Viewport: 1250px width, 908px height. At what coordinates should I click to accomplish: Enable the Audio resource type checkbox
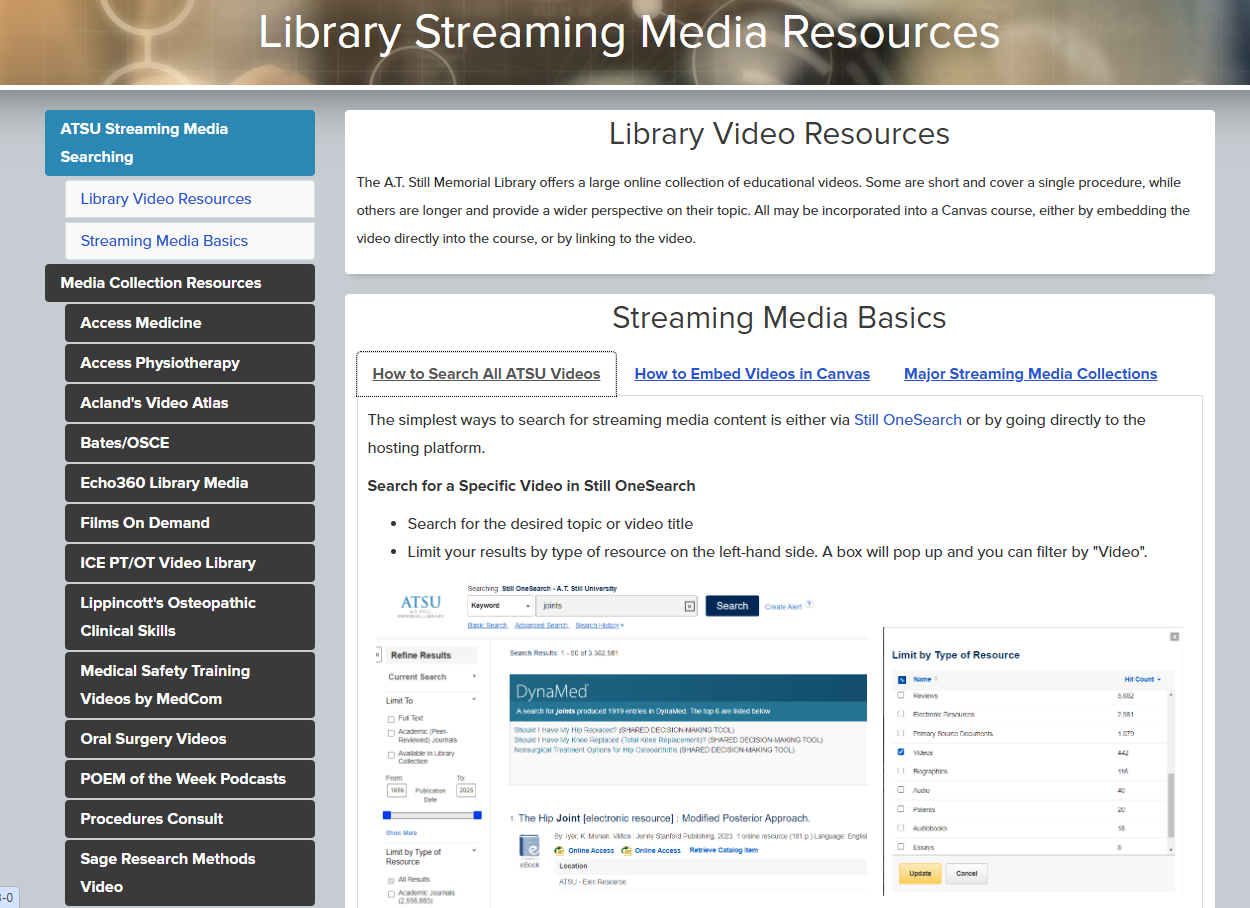[x=901, y=790]
